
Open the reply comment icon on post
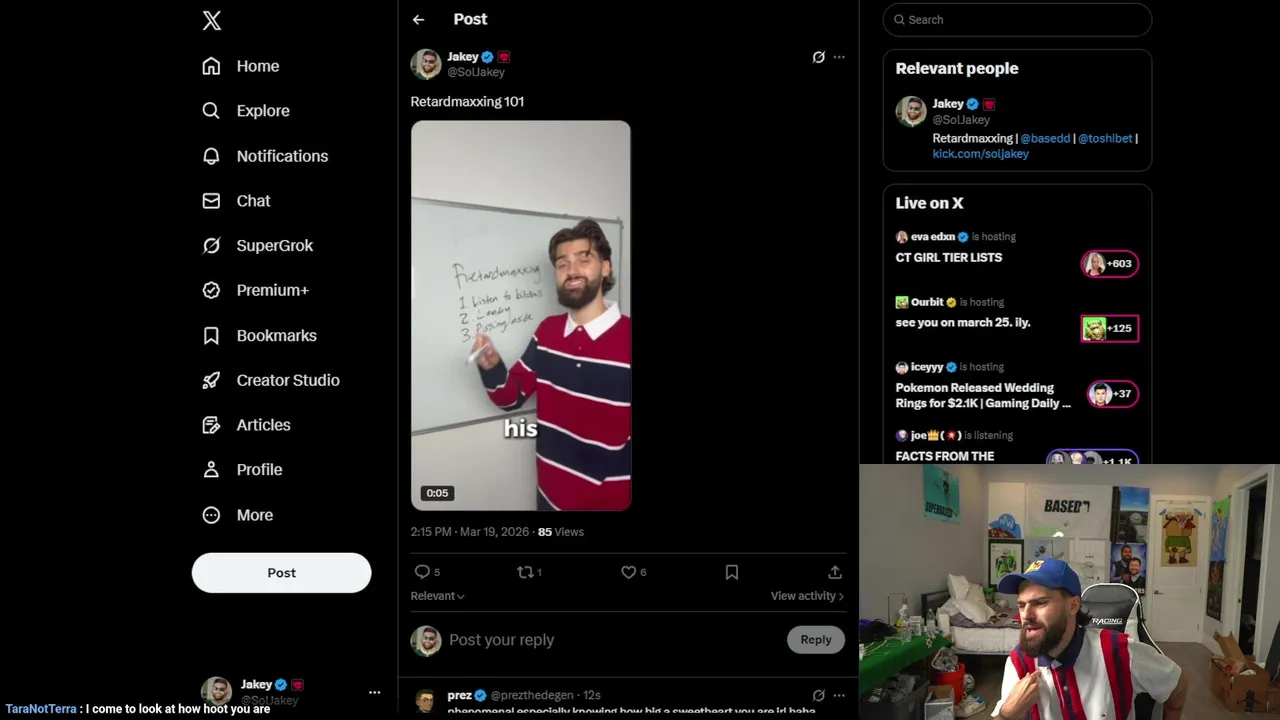pyautogui.click(x=422, y=572)
